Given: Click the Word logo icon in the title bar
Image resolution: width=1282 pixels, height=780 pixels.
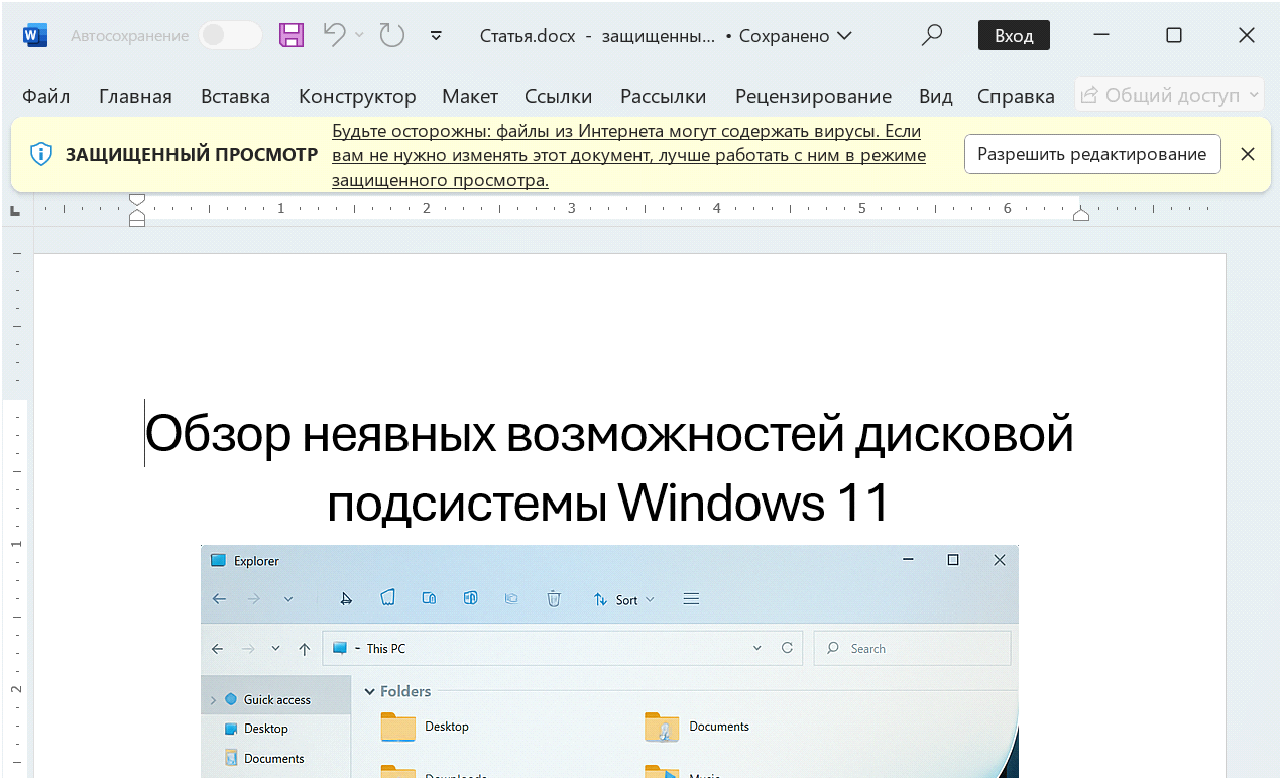Looking at the screenshot, I should pos(34,34).
